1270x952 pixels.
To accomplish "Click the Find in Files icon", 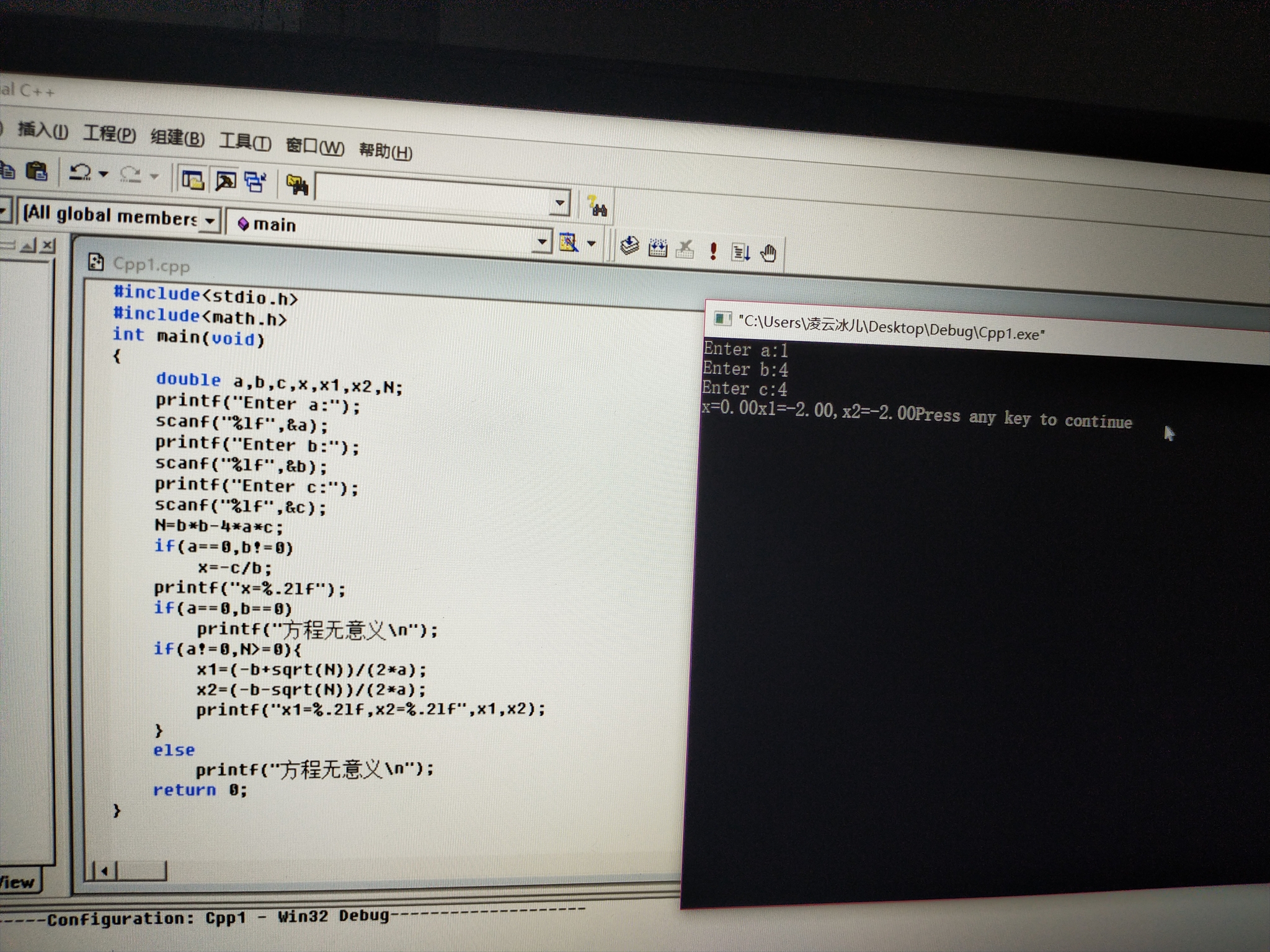I will point(297,185).
